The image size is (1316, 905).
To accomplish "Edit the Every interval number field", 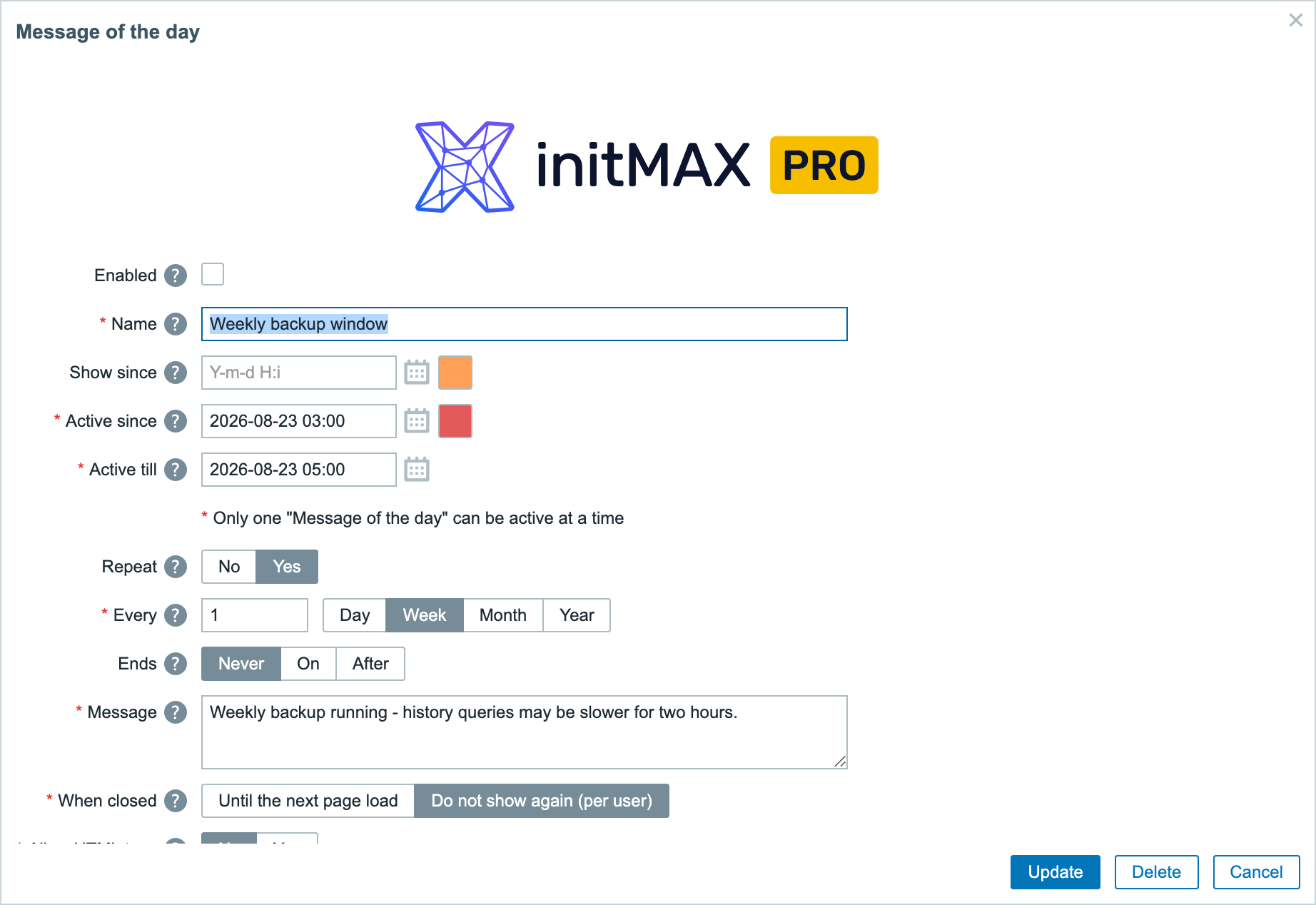I will tap(255, 615).
